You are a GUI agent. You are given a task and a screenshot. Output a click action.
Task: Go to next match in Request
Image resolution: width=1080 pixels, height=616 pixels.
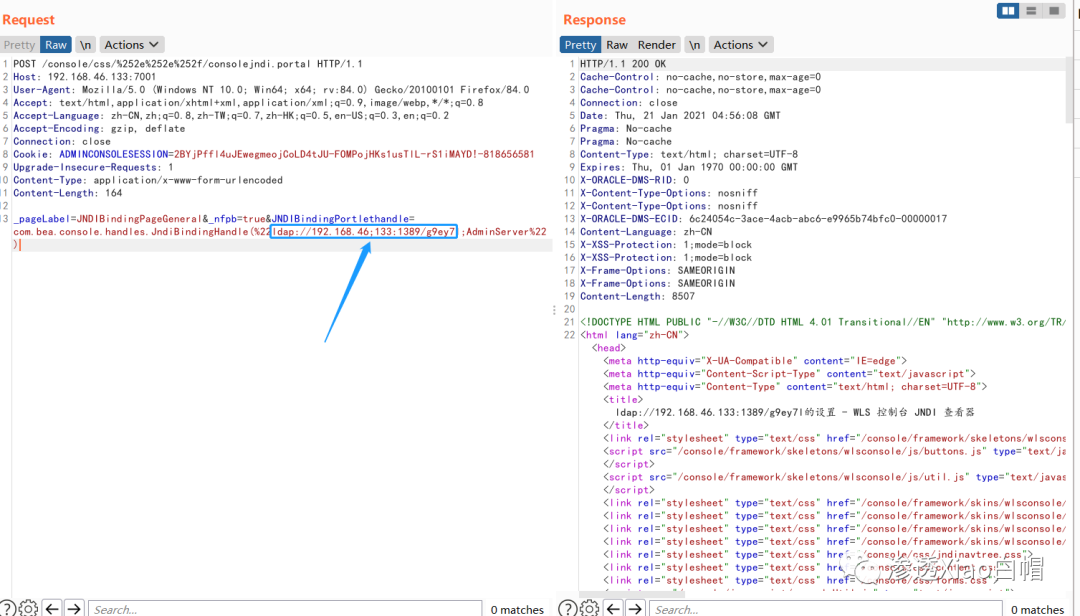(x=74, y=609)
